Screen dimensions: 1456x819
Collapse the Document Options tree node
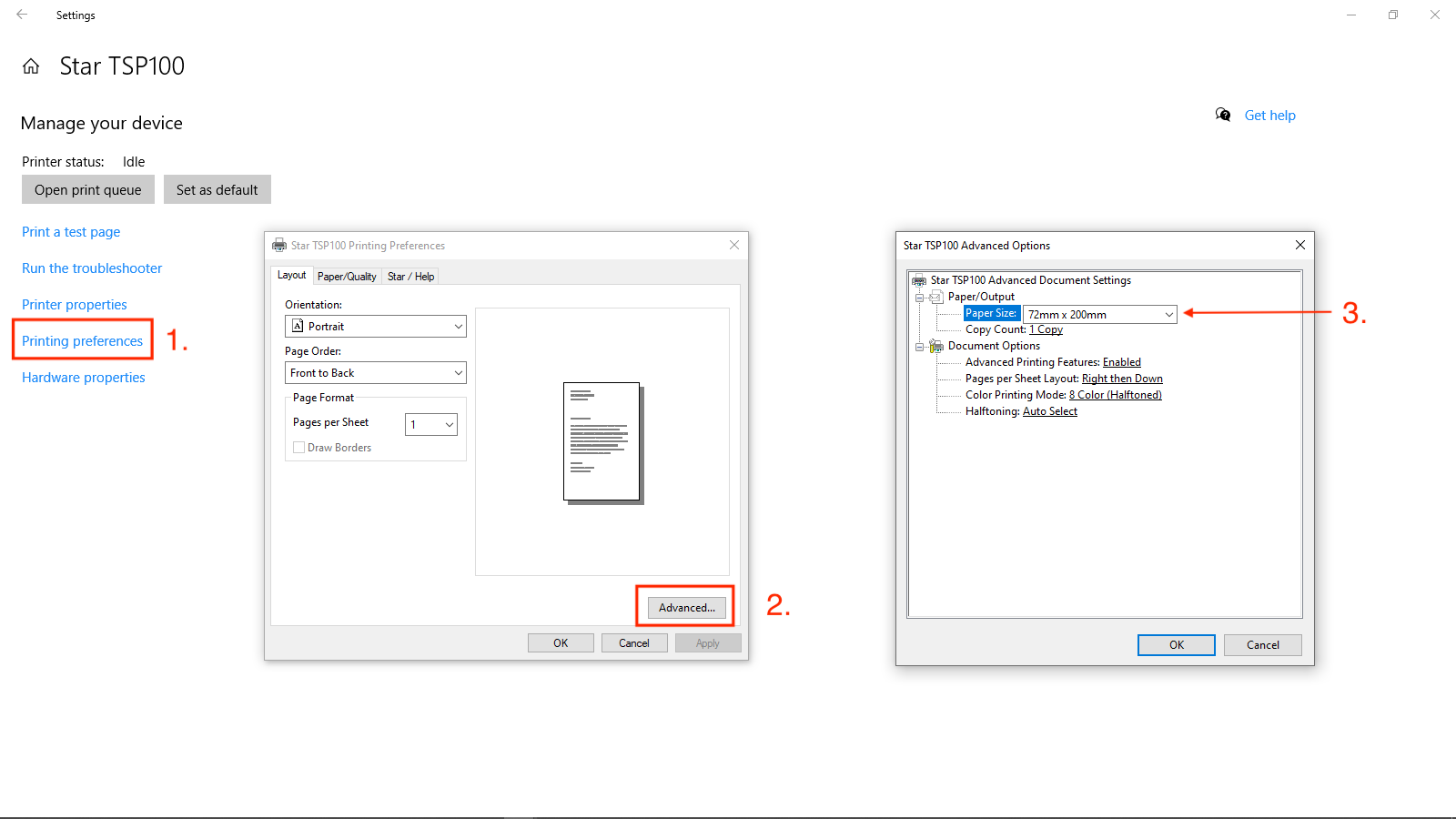click(x=919, y=347)
